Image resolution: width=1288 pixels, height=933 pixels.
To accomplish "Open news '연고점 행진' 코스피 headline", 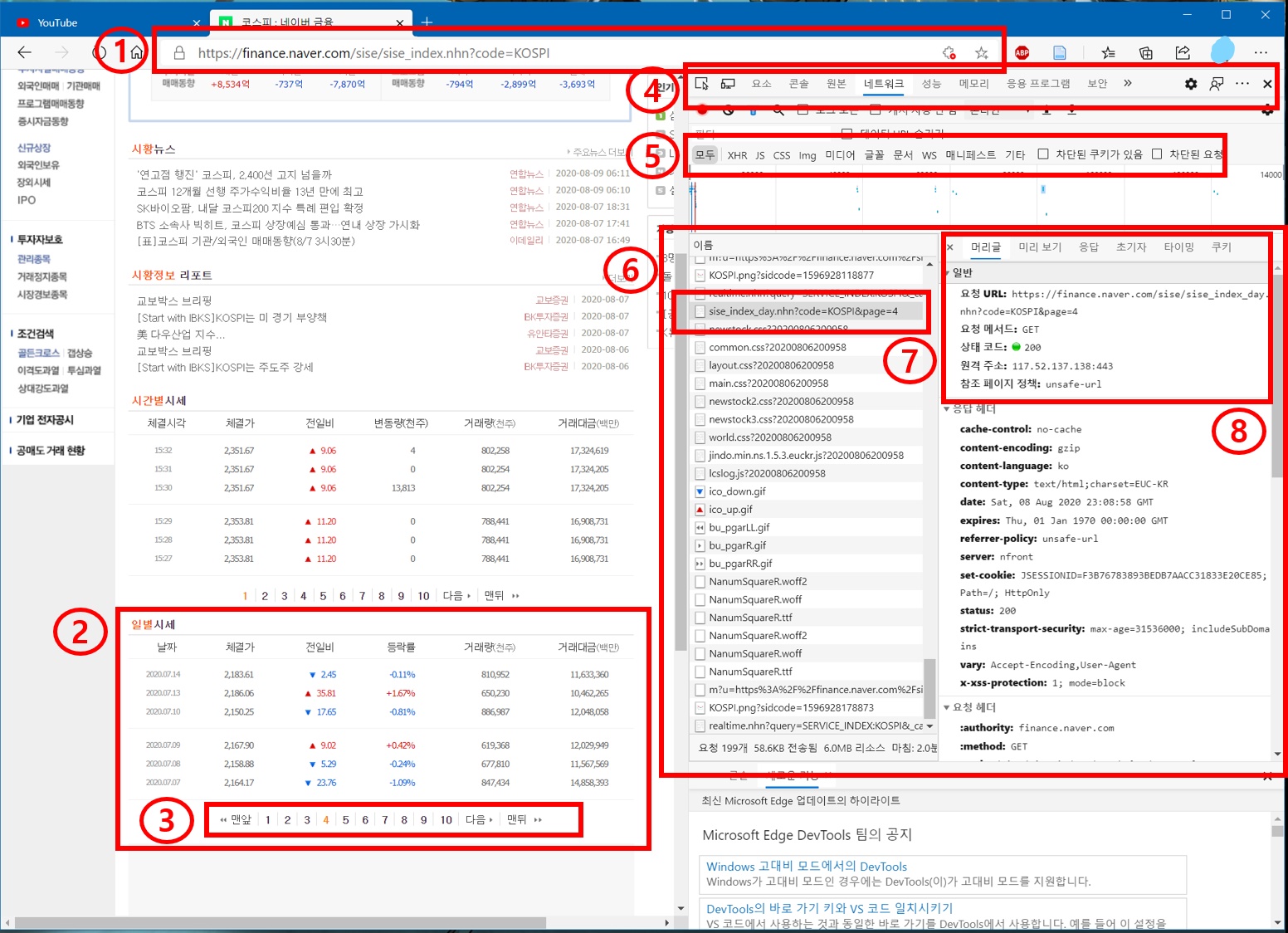I will [234, 174].
